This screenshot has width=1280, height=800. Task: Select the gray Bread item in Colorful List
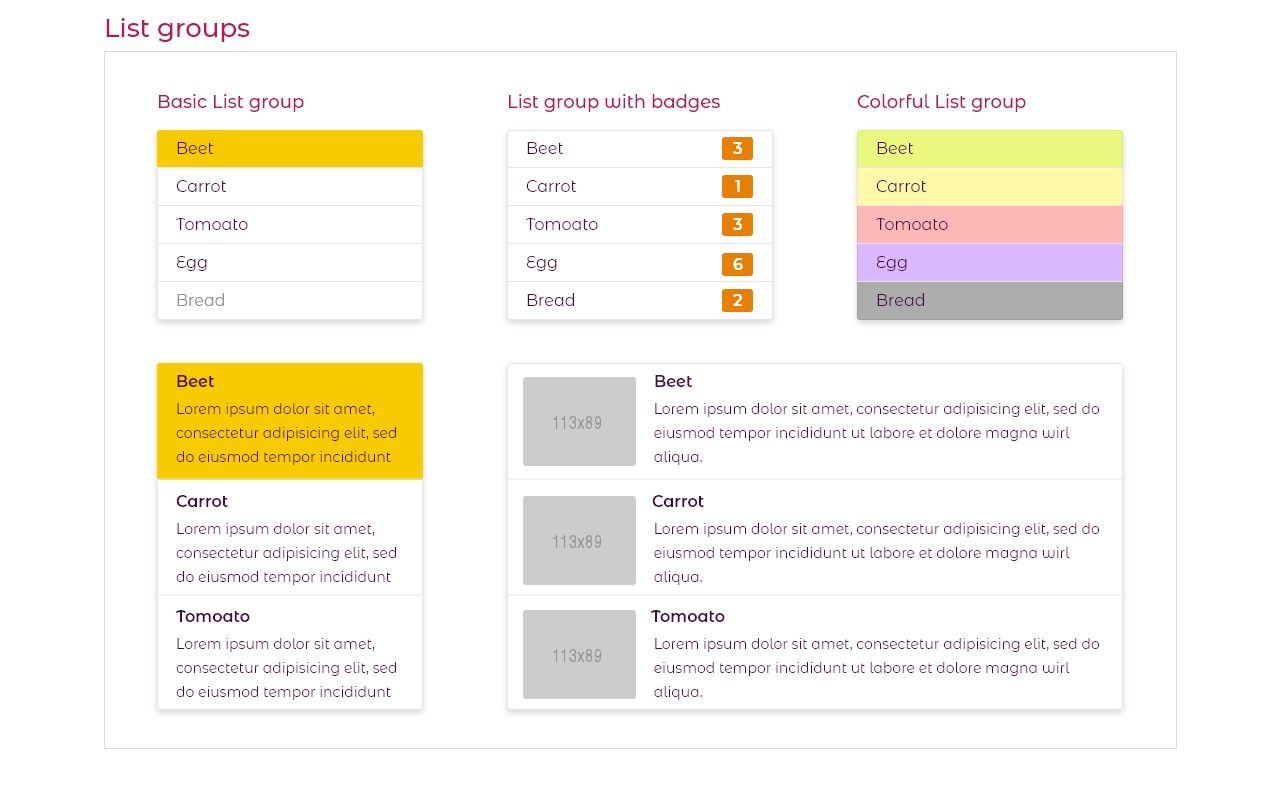point(990,301)
